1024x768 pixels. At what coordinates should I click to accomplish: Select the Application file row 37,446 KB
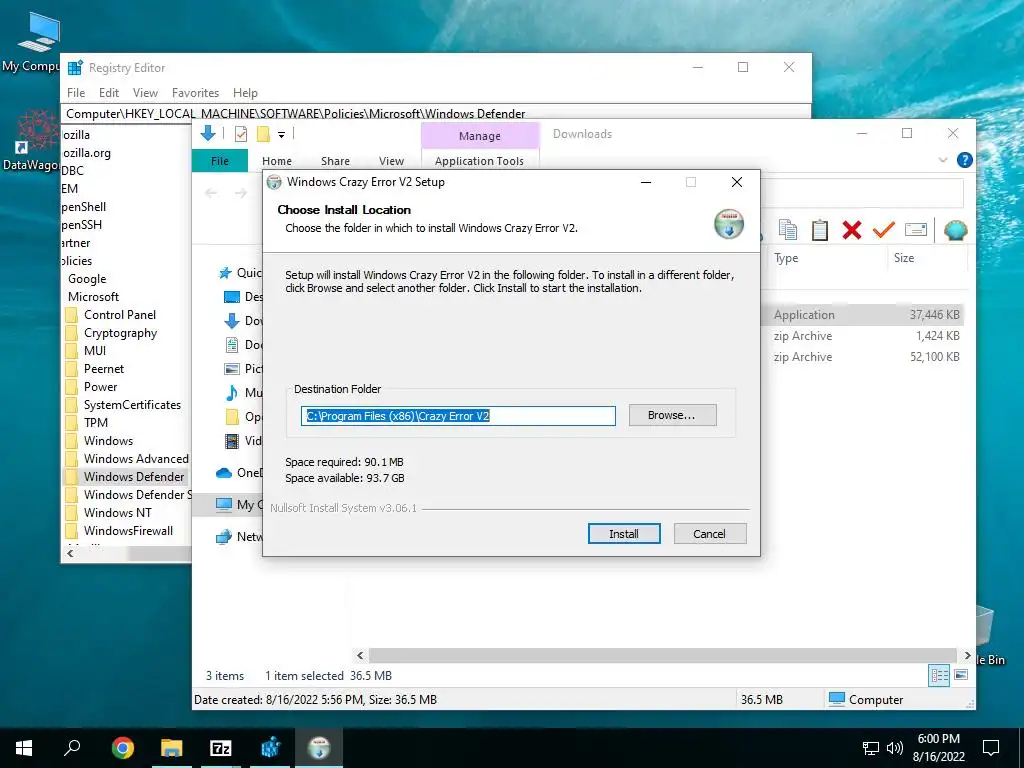[x=863, y=315]
